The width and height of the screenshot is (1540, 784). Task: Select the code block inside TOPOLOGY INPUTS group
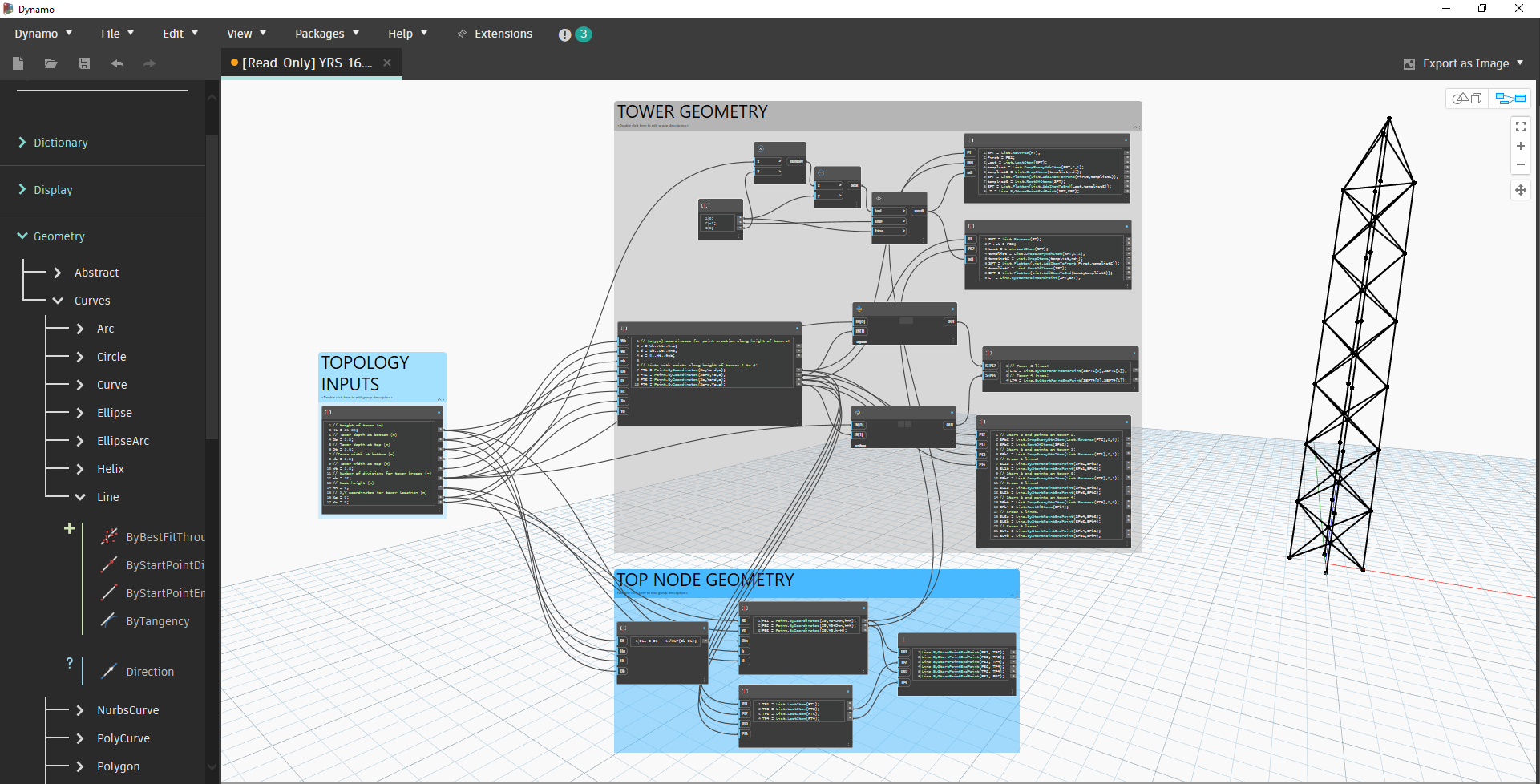tap(382, 460)
